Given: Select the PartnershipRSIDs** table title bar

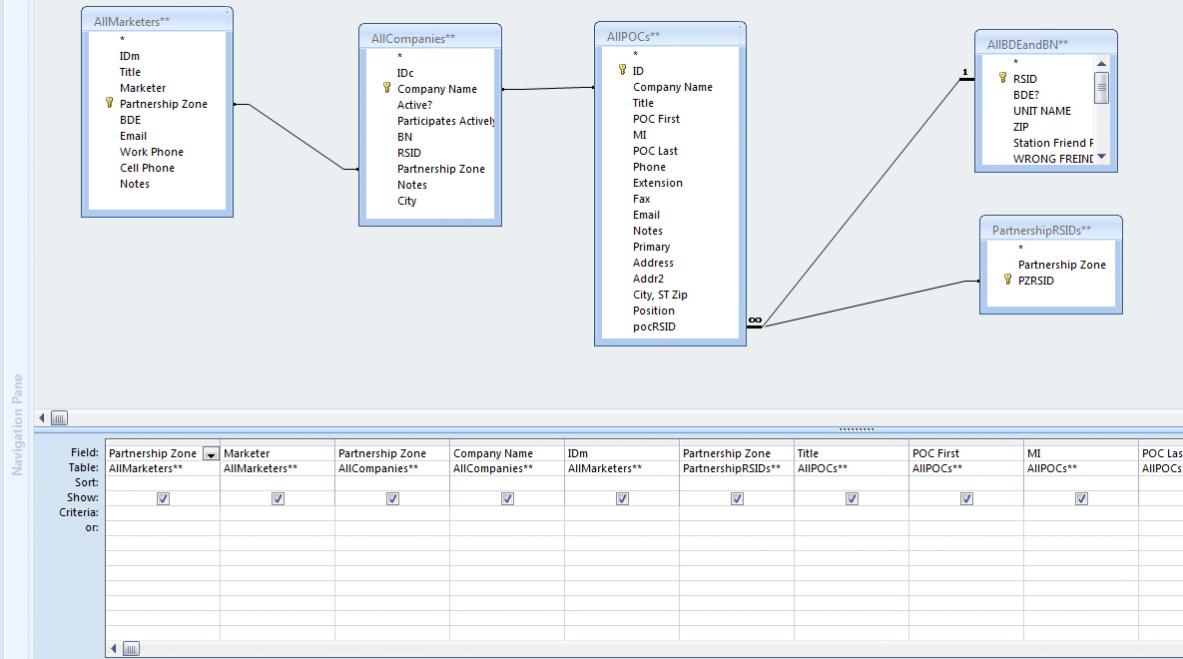Looking at the screenshot, I should [x=1051, y=230].
